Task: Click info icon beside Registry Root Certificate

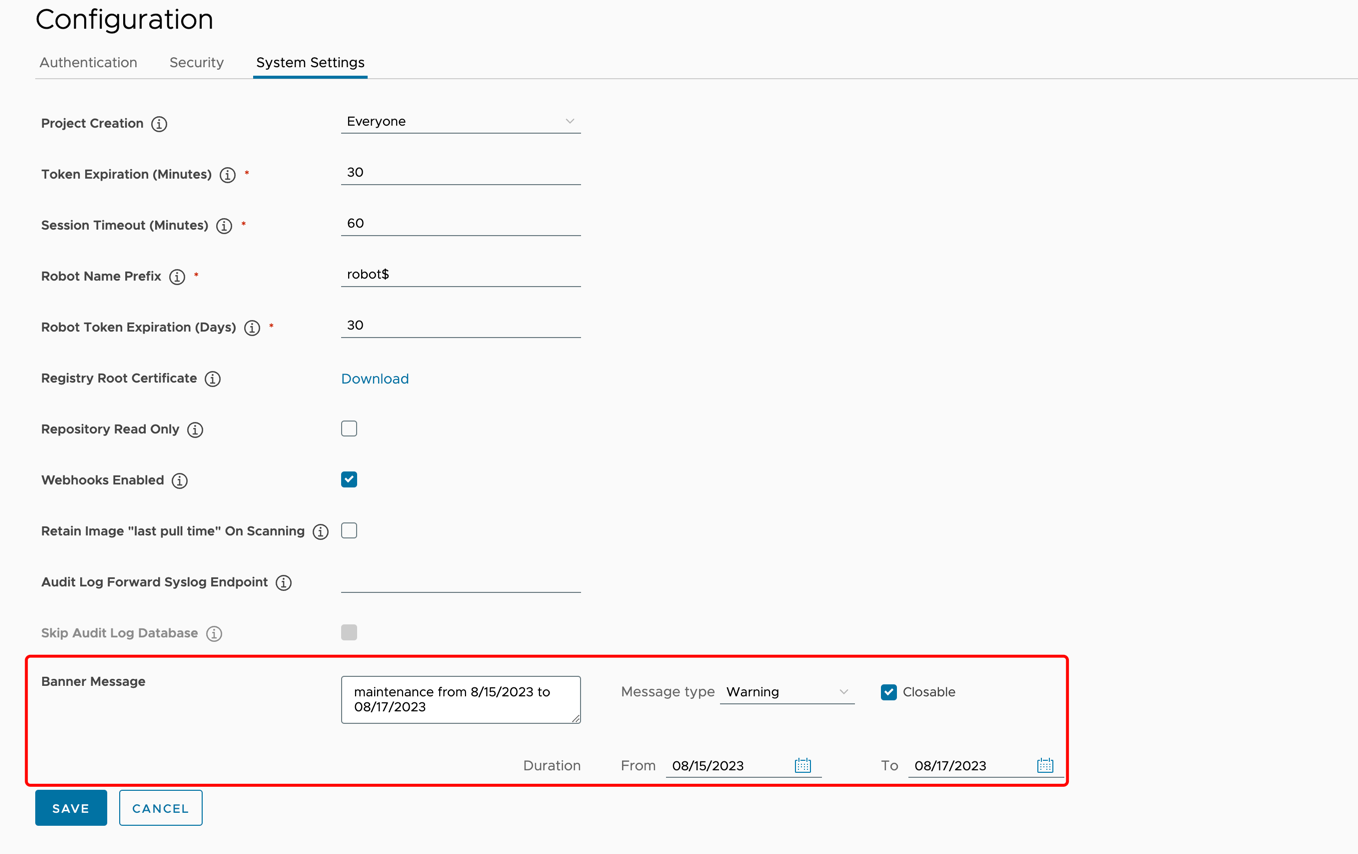Action: click(213, 379)
